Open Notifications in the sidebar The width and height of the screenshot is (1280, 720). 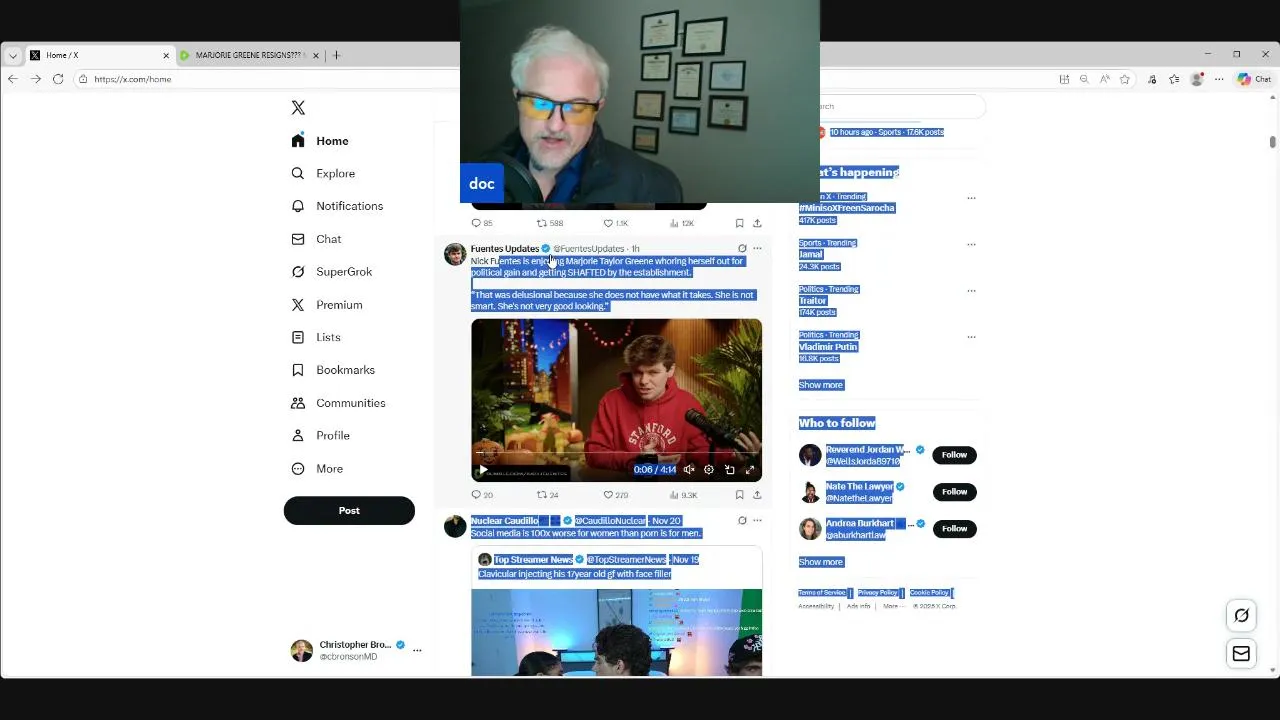337,206
